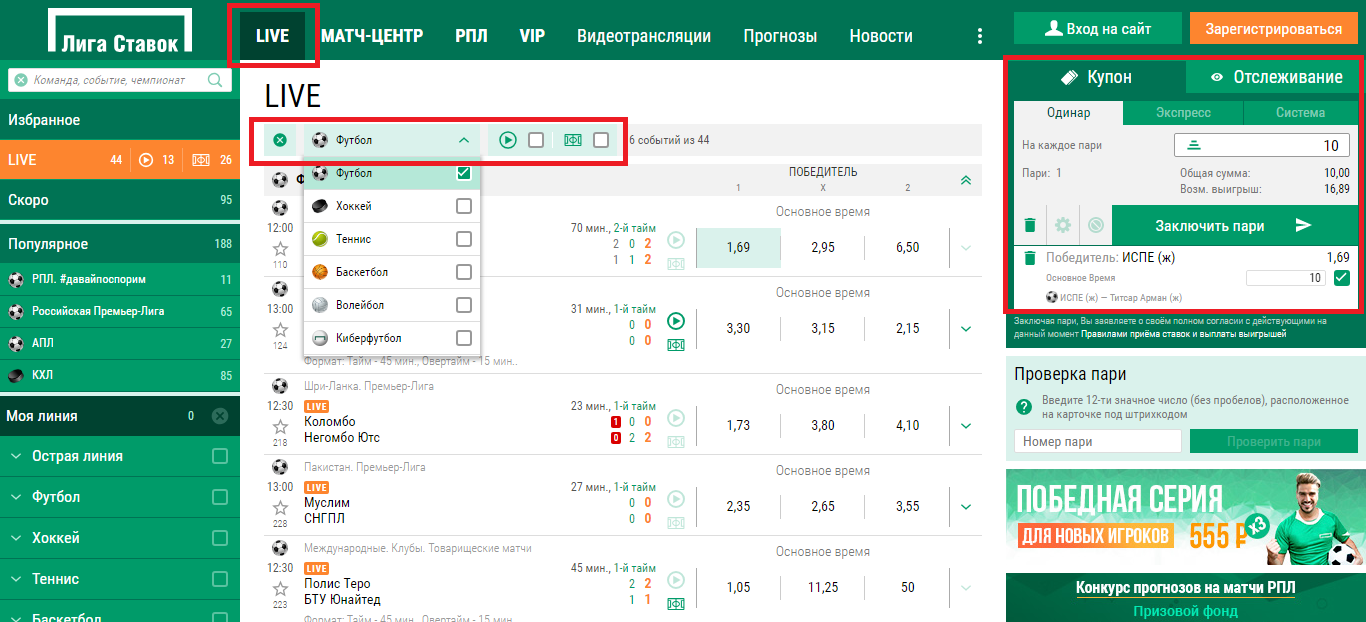Click basketball icon in dropdown list

click(x=320, y=272)
